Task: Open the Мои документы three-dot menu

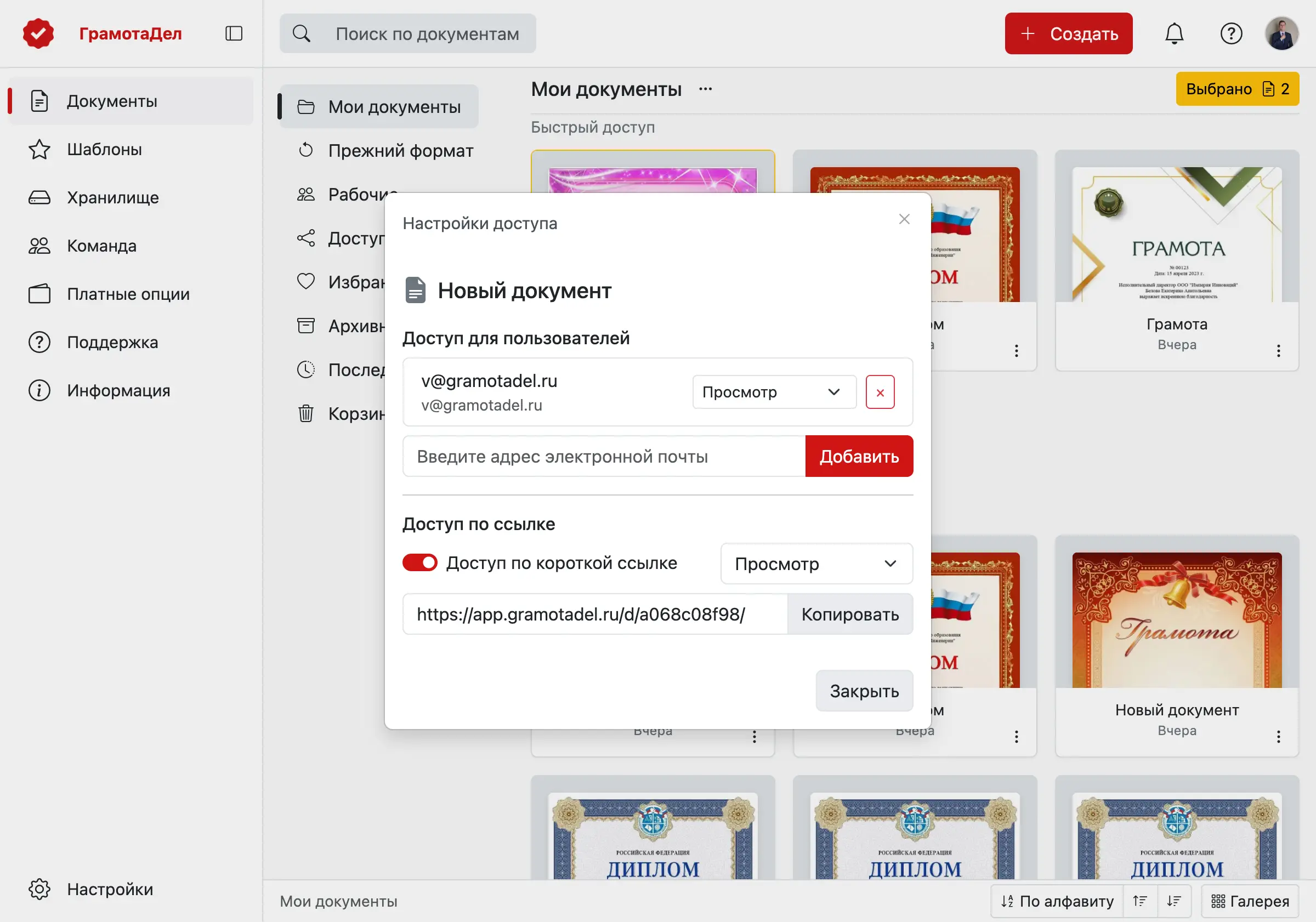Action: point(705,89)
